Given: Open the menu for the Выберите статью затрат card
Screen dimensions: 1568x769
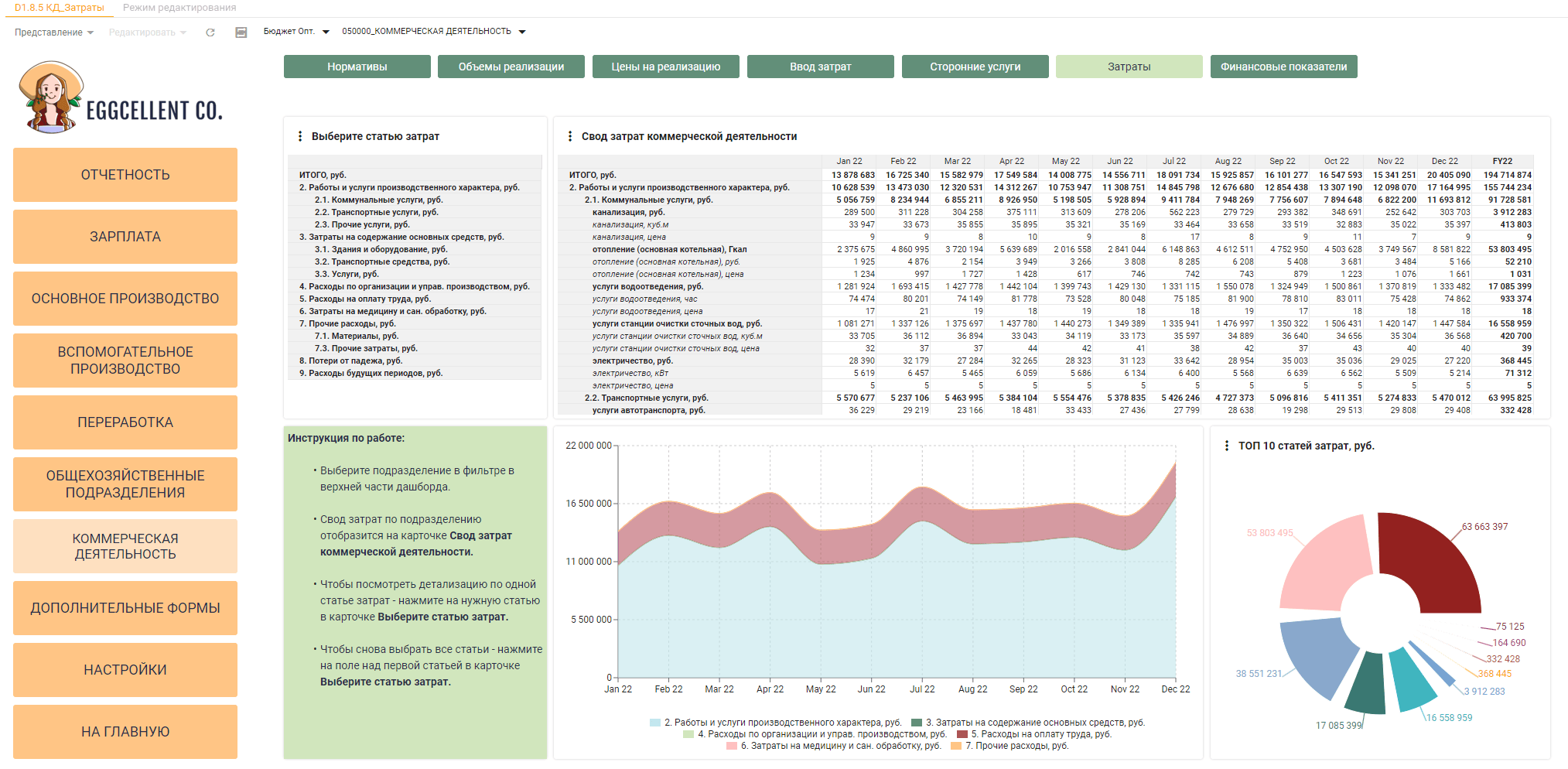Looking at the screenshot, I should pyautogui.click(x=300, y=136).
